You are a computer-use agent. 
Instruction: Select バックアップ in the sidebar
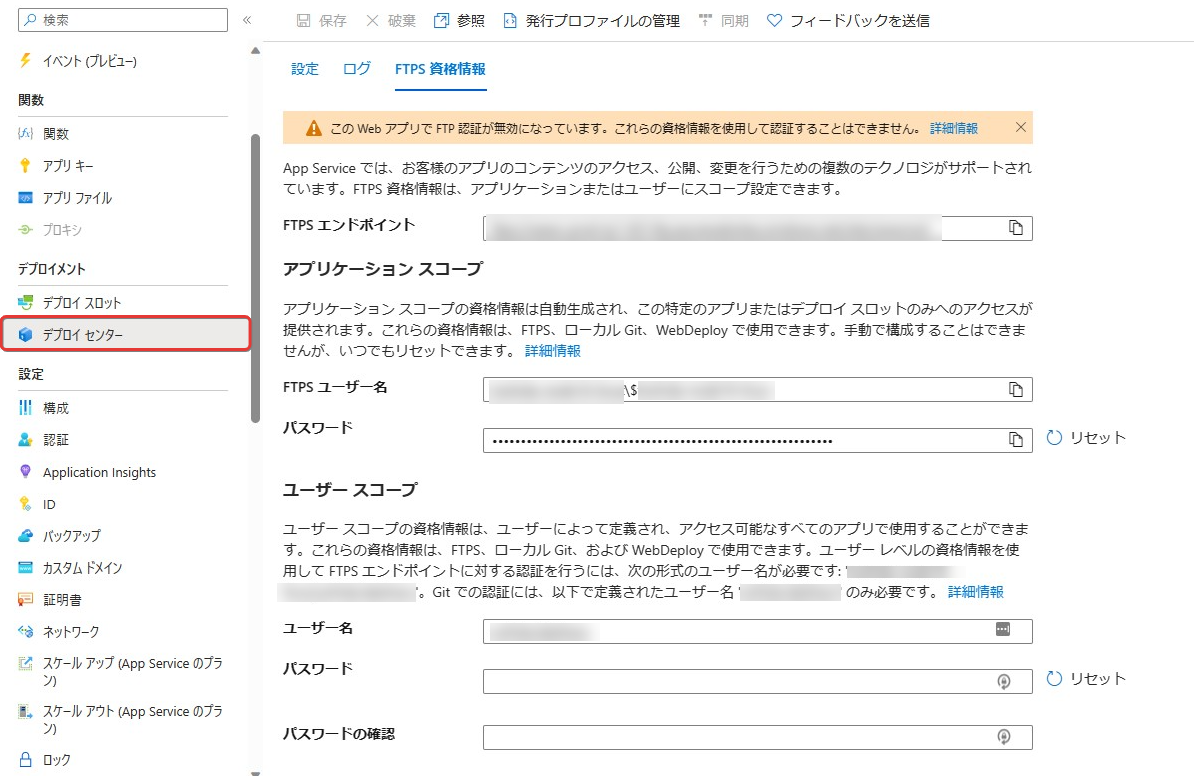coord(70,536)
